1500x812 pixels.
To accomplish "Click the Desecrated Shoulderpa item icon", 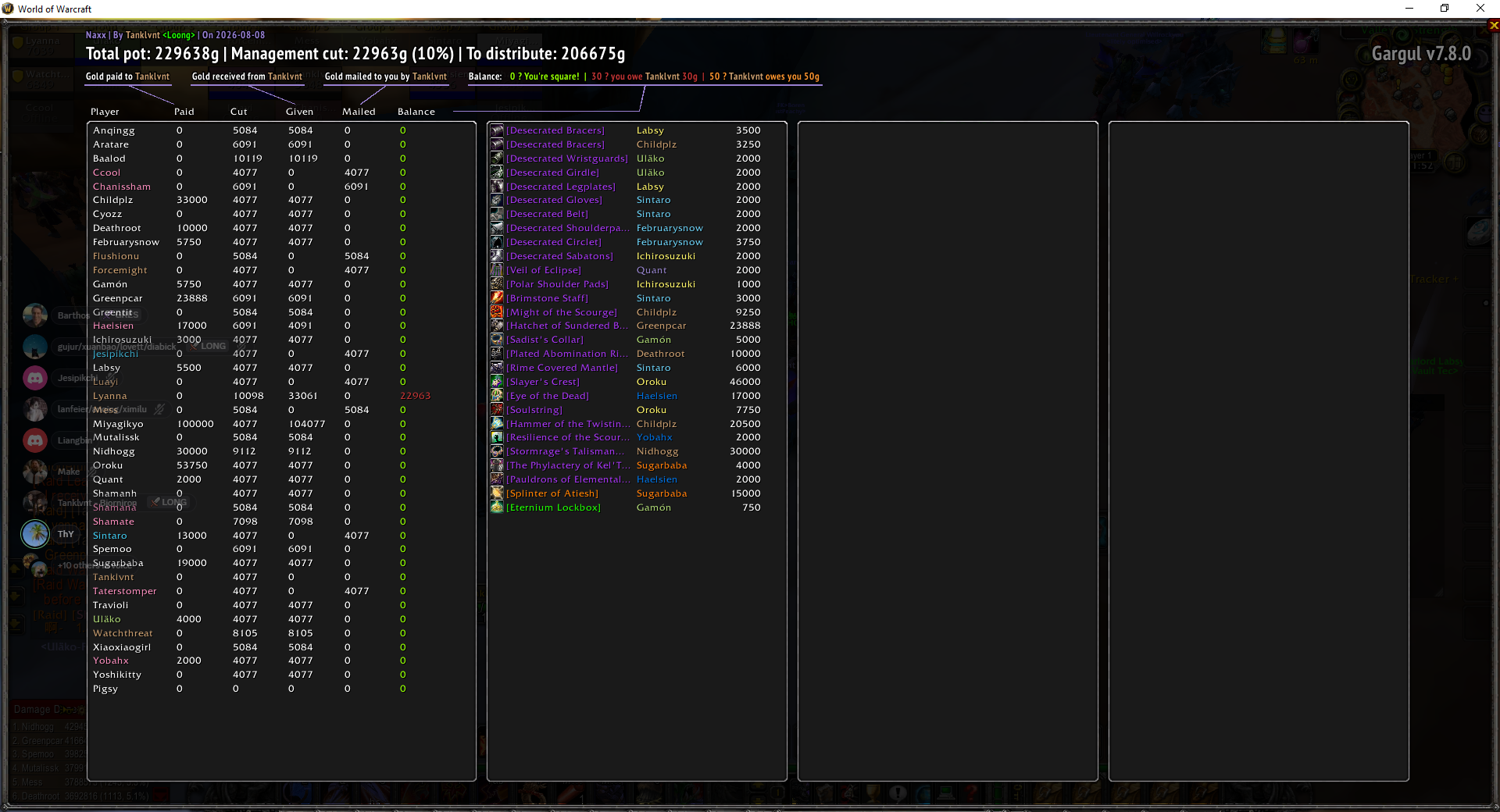I will (497, 228).
